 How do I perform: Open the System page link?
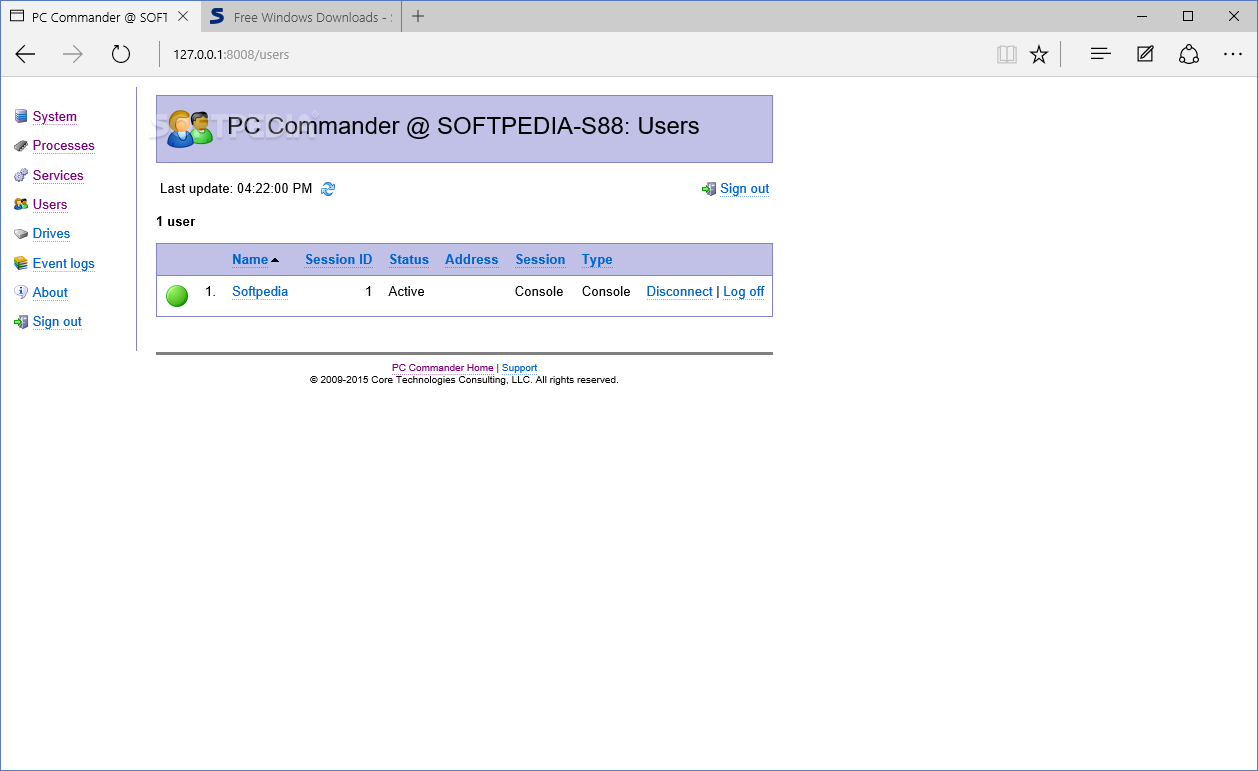tap(54, 117)
